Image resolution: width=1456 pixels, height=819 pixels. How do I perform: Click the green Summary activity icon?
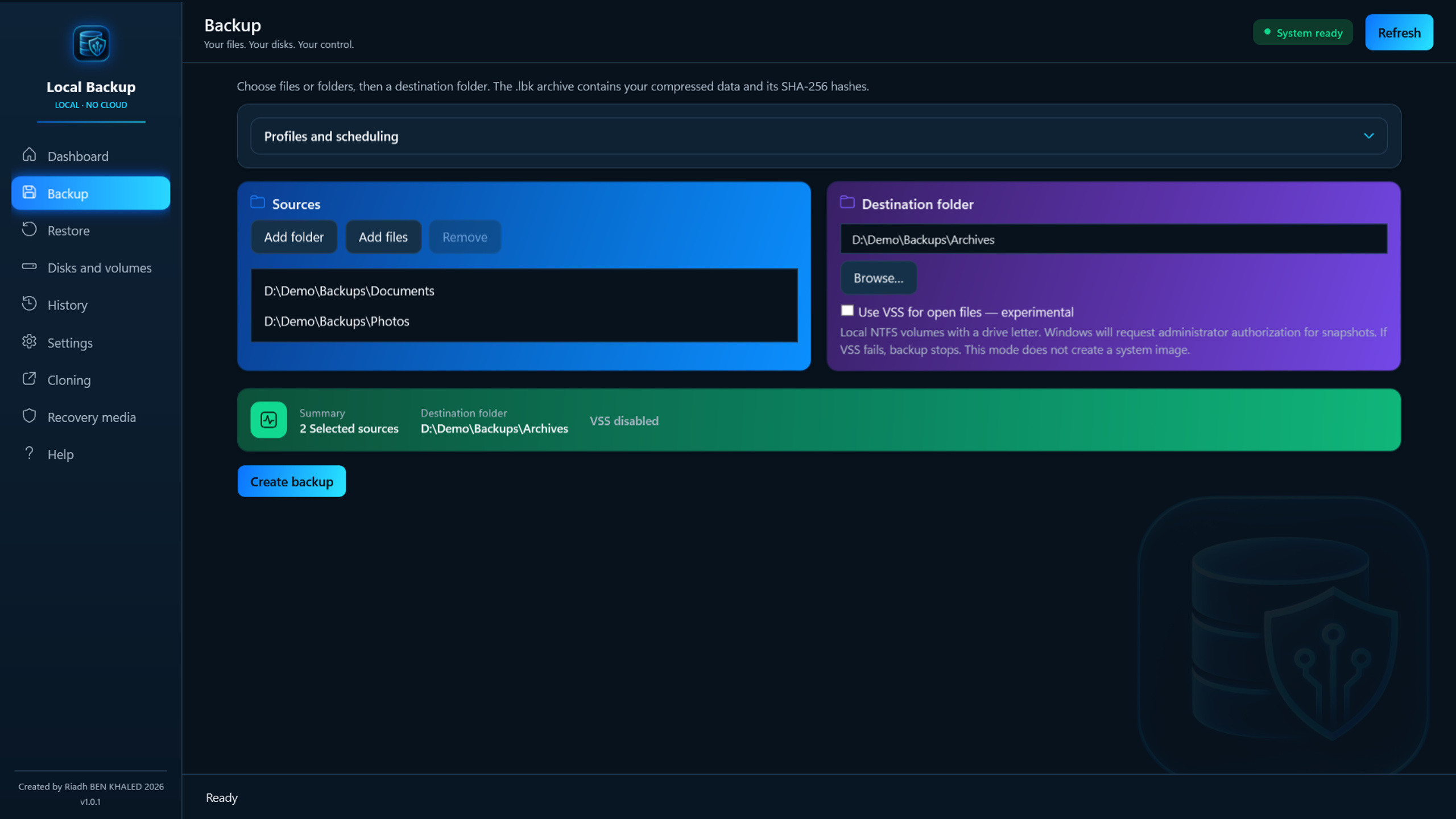coord(268,420)
